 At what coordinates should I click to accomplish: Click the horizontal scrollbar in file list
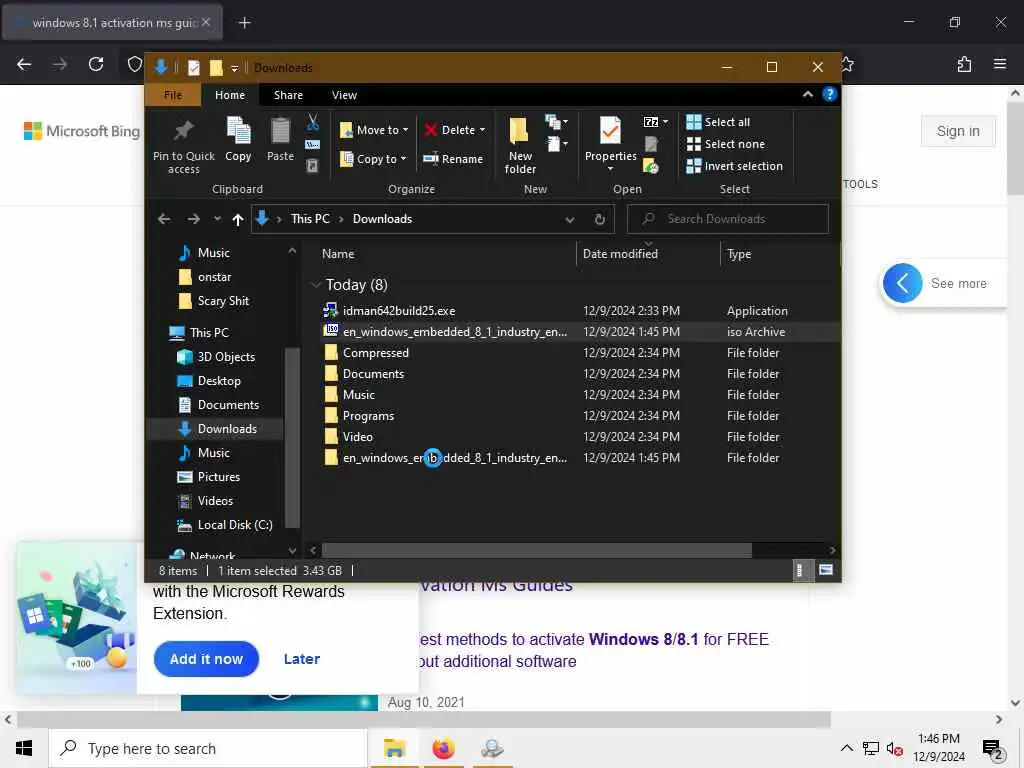[x=536, y=551]
